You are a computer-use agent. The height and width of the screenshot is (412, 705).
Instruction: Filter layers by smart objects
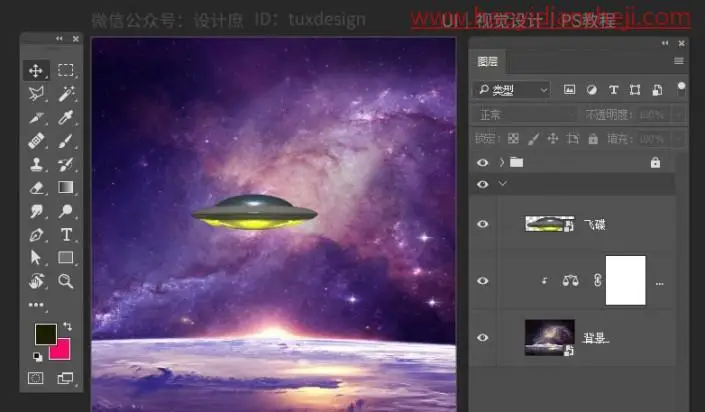tap(657, 90)
